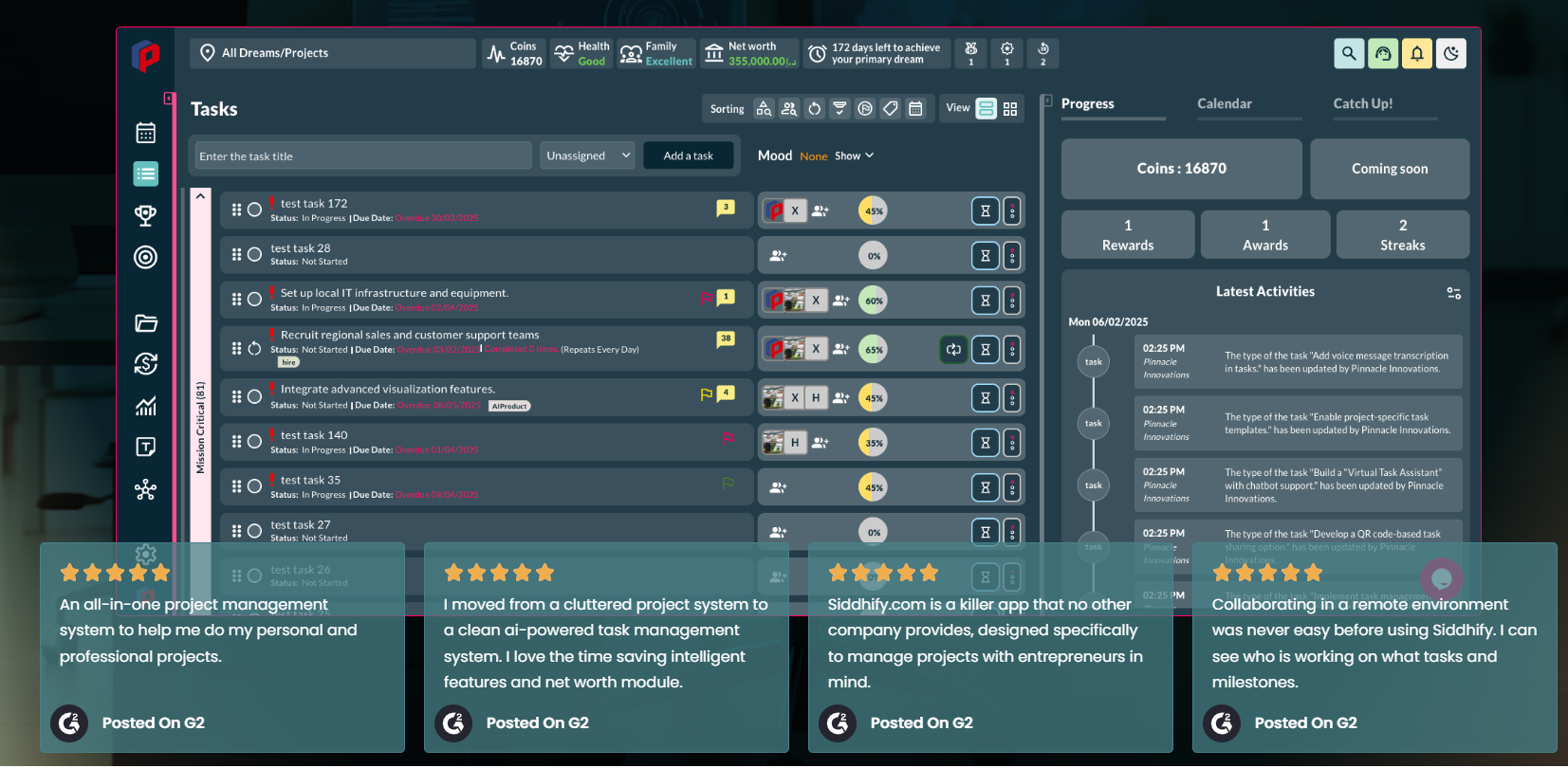This screenshot has height=768, width=1568.
Task: Collapse the Mission Critical group
Action: (200, 196)
